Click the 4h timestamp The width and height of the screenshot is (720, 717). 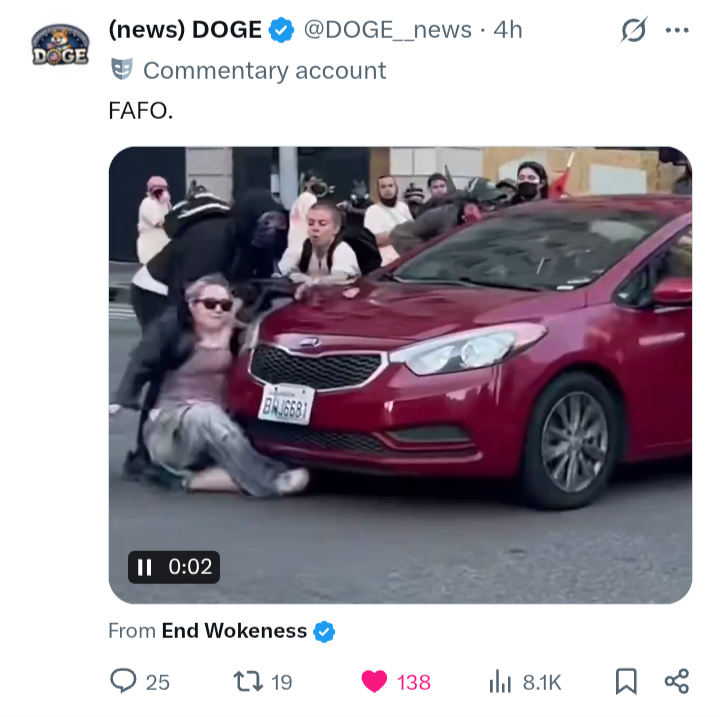508,30
